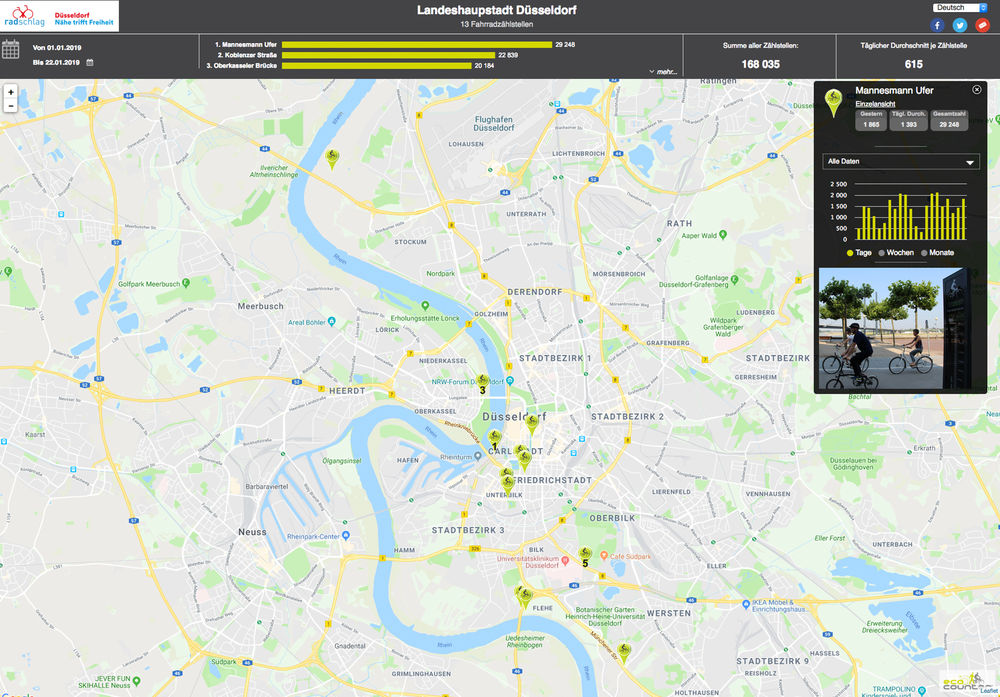Switch chart to Wochen view
The height and width of the screenshot is (697, 1000).
(882, 253)
